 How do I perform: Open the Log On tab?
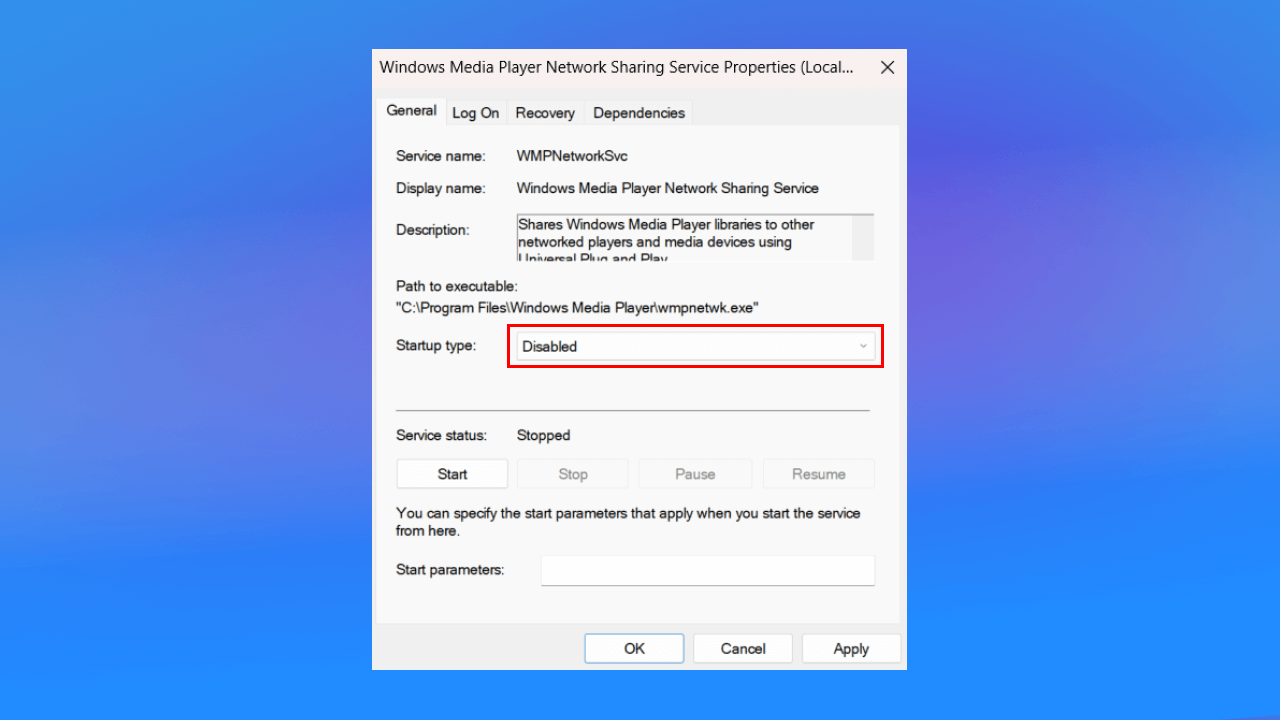click(x=475, y=113)
